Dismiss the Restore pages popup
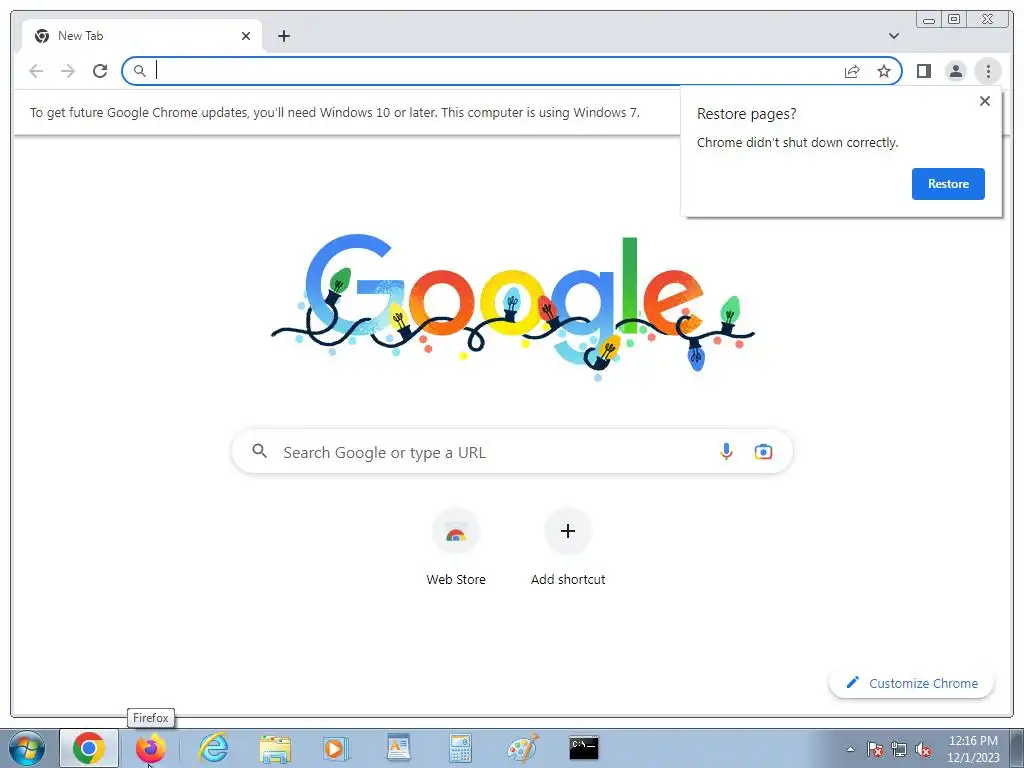 (x=985, y=101)
